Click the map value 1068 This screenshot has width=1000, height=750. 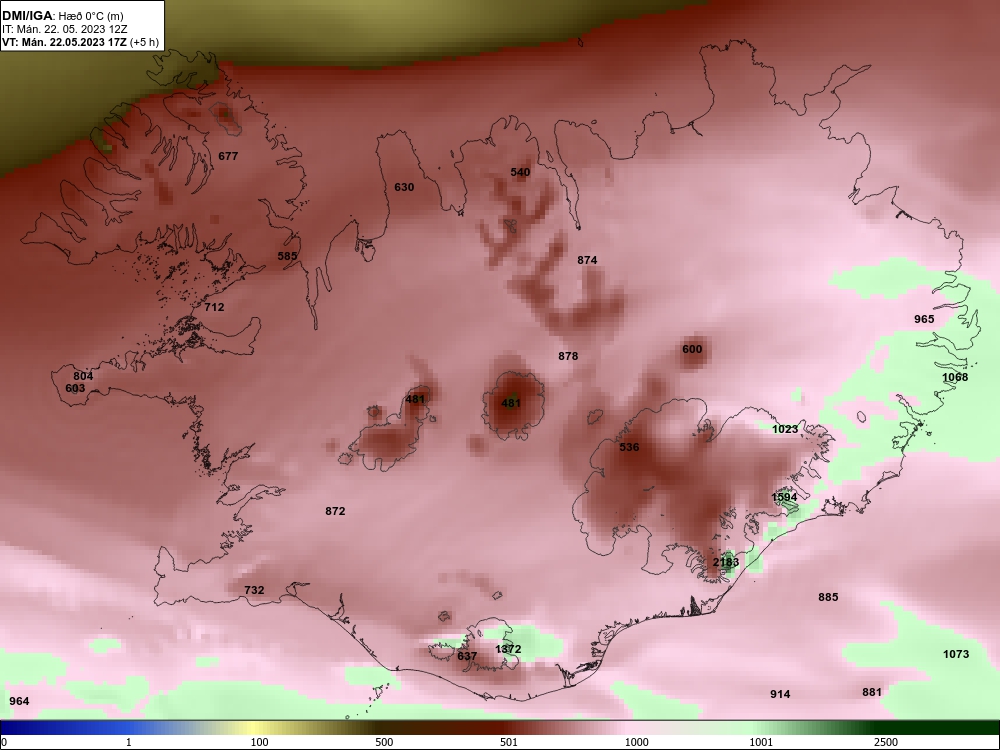pyautogui.click(x=955, y=377)
